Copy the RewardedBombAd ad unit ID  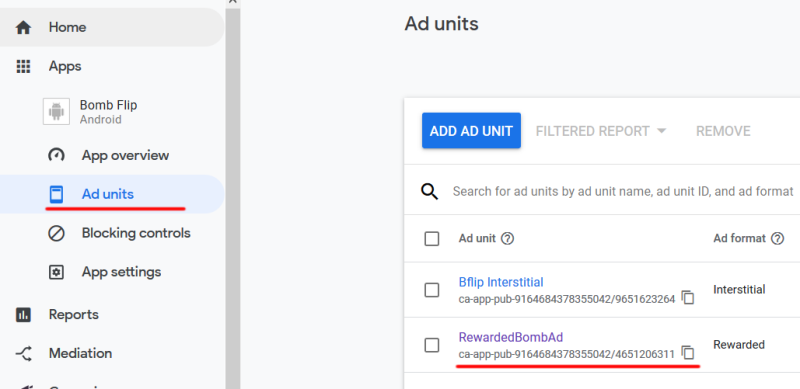tap(688, 353)
